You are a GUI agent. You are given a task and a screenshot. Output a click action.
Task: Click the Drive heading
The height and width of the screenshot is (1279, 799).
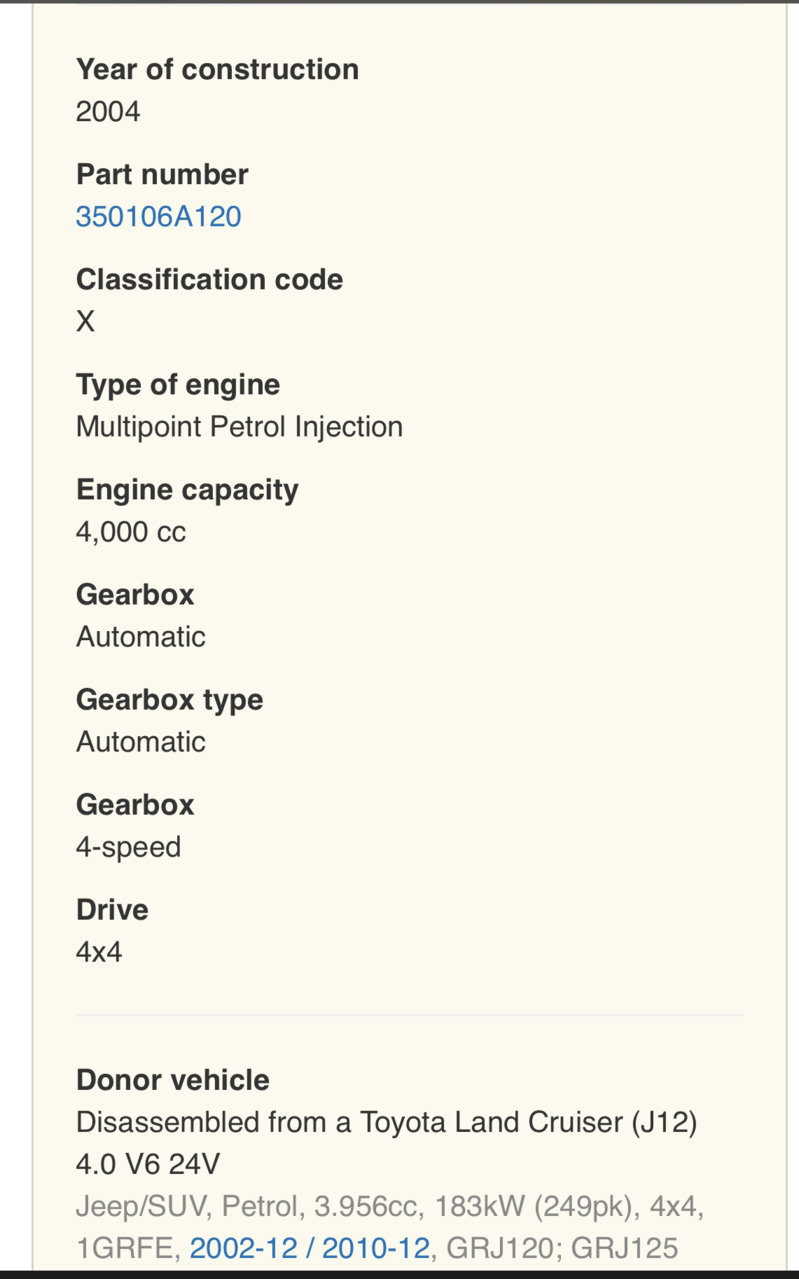point(112,909)
